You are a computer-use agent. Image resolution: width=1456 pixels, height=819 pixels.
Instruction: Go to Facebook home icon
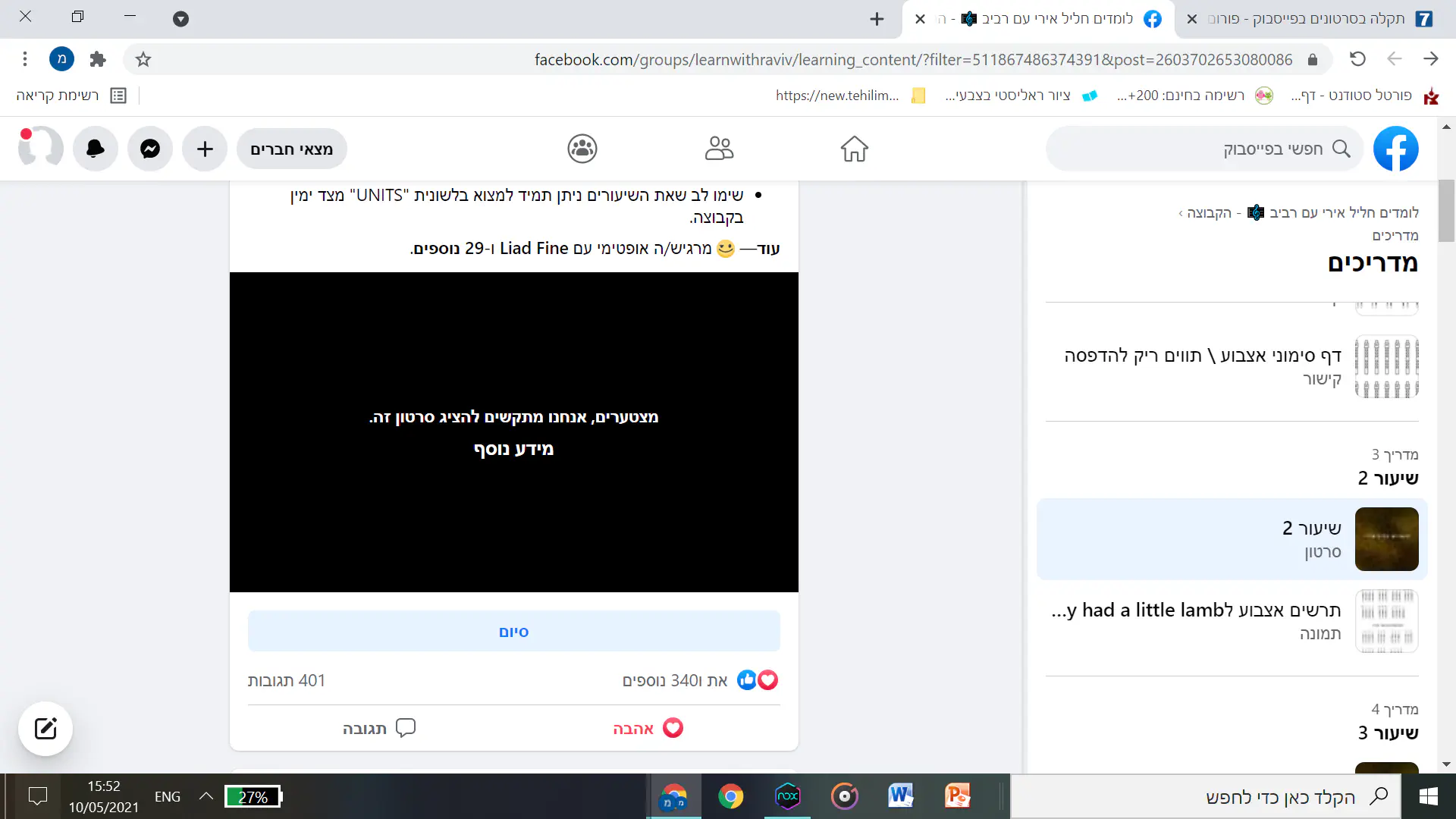854,149
